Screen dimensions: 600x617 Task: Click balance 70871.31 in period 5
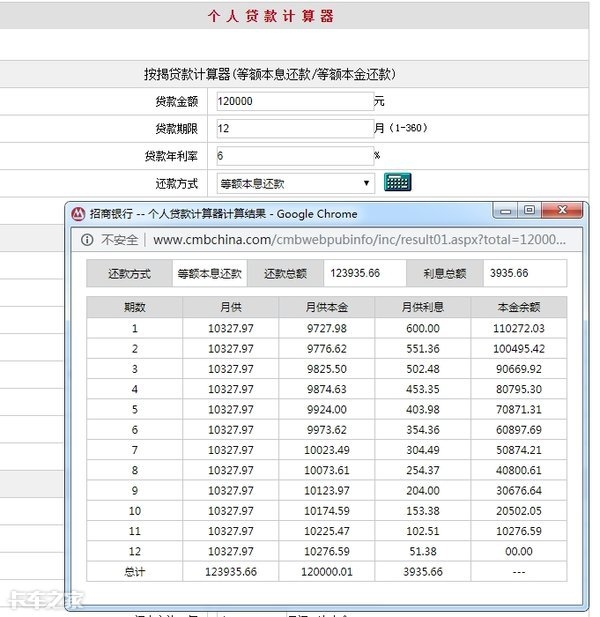pyautogui.click(x=519, y=410)
